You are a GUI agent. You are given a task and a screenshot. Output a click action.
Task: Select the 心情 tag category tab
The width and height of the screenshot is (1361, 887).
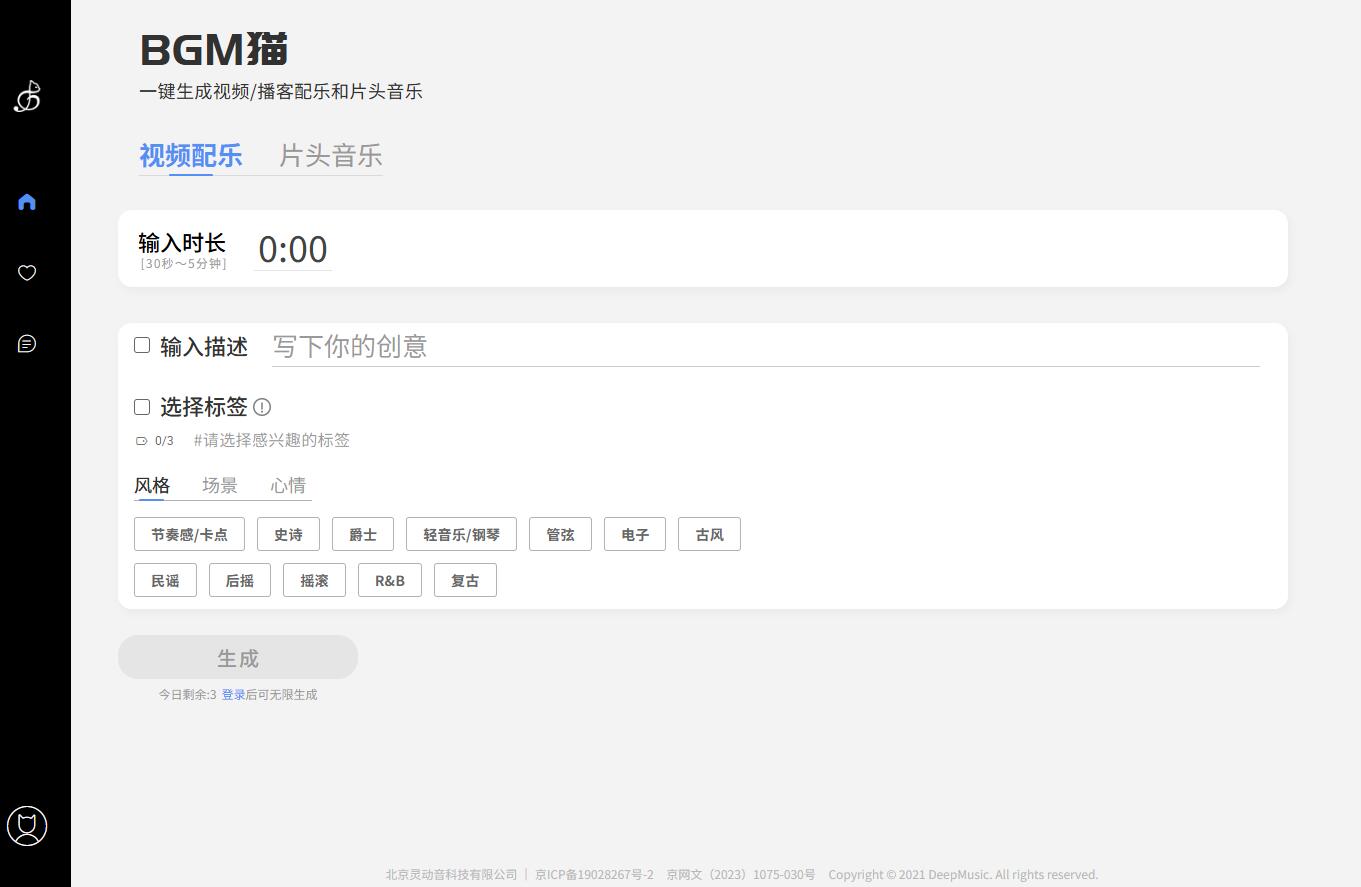[288, 486]
